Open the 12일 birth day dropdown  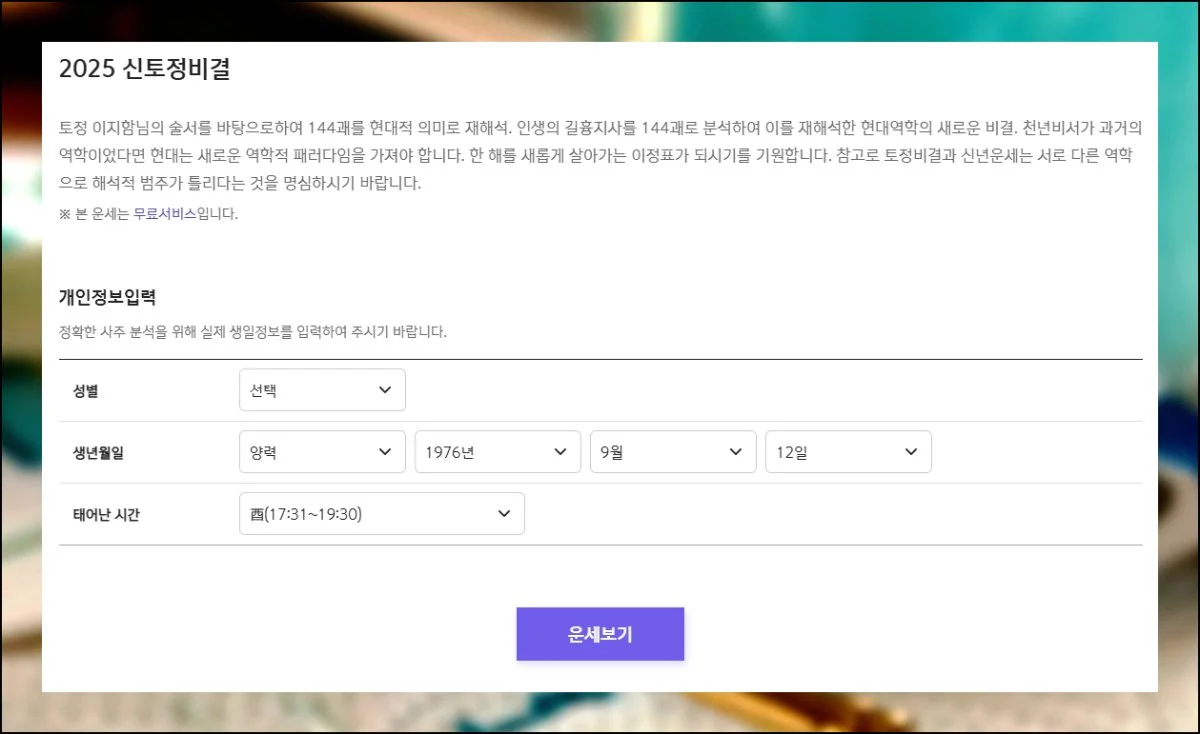coord(848,452)
